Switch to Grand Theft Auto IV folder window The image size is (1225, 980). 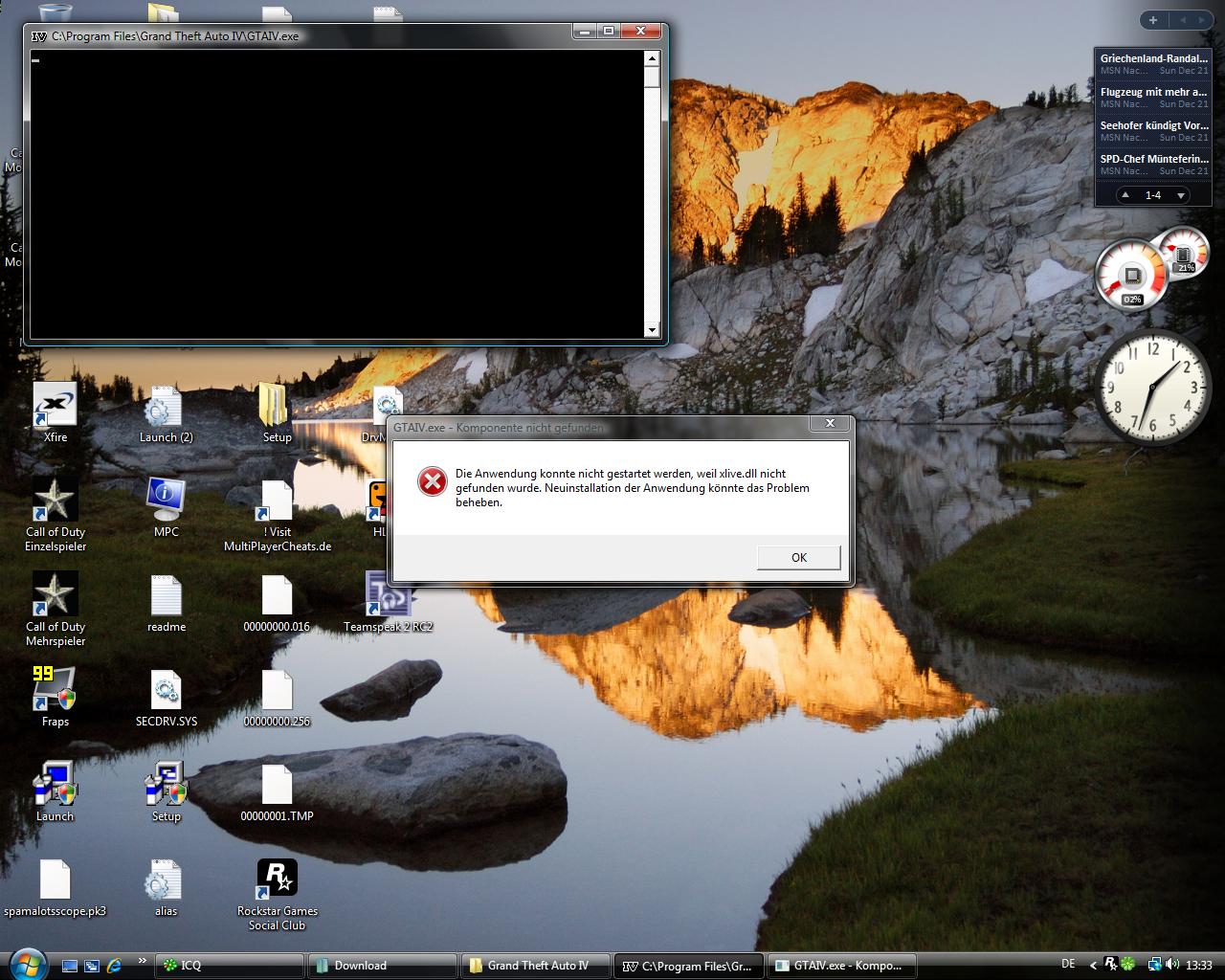click(x=536, y=966)
